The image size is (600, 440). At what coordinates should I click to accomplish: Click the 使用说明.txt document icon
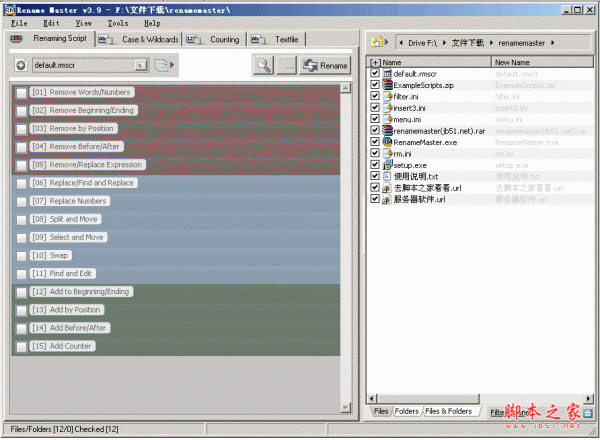coord(387,176)
